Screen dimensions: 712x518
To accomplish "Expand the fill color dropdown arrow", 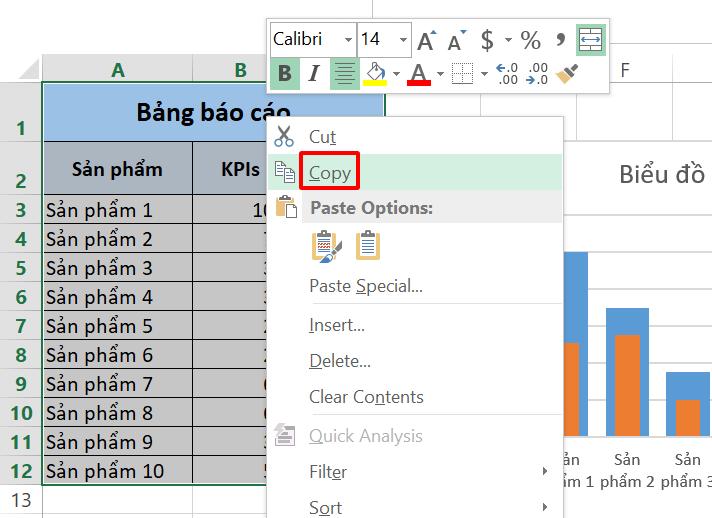I will click(396, 74).
